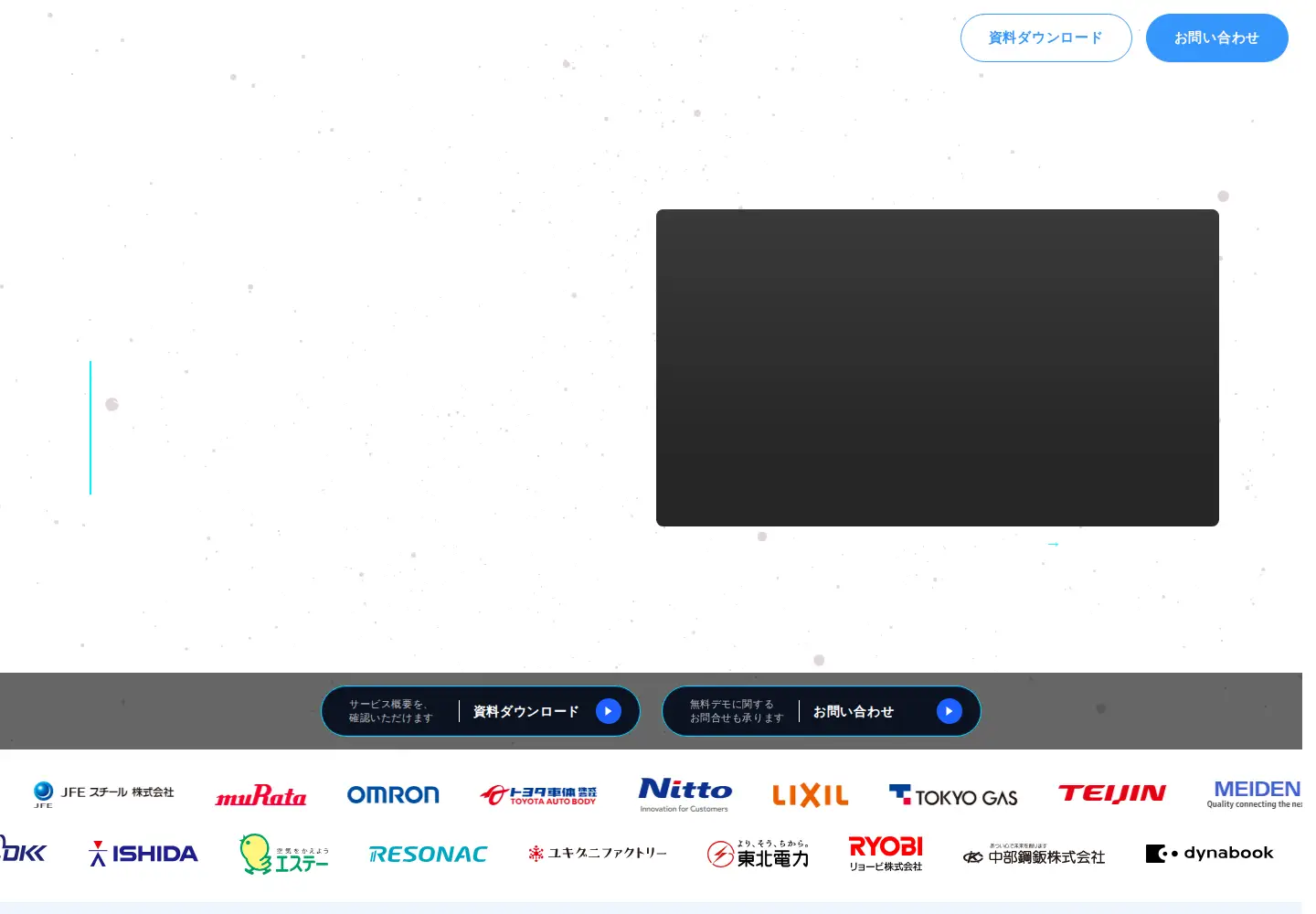The image size is (1316, 914).
Task: Click the muRata logo
Action: coord(260,795)
